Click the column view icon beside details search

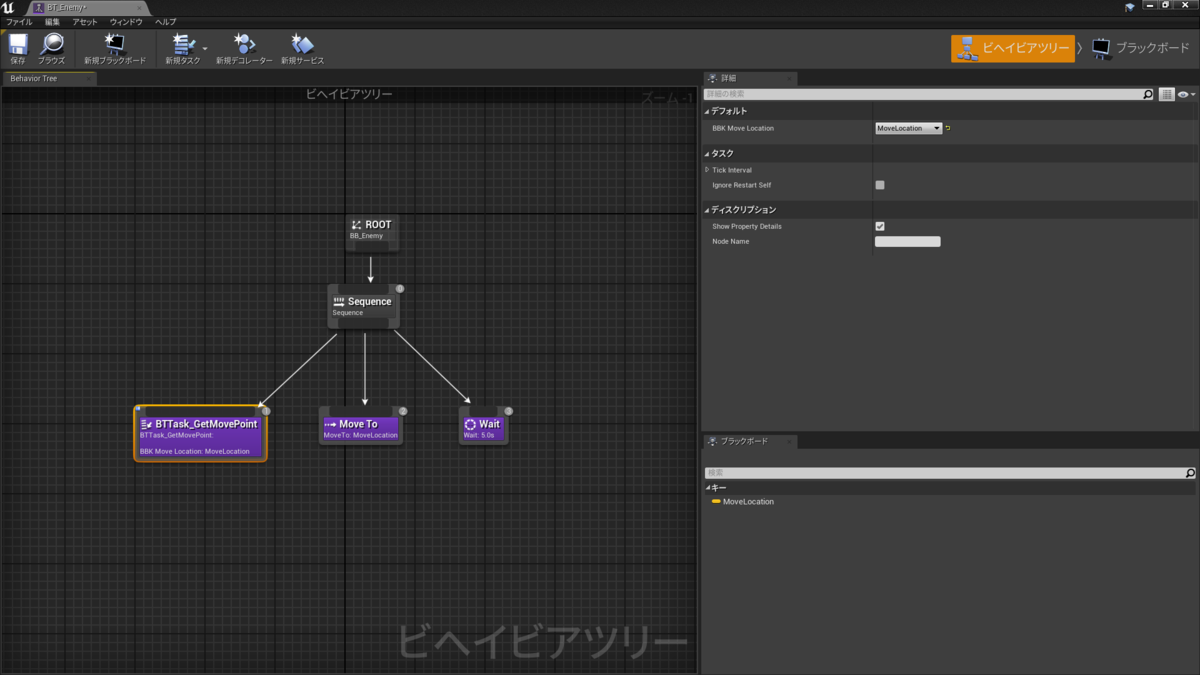pos(1168,93)
